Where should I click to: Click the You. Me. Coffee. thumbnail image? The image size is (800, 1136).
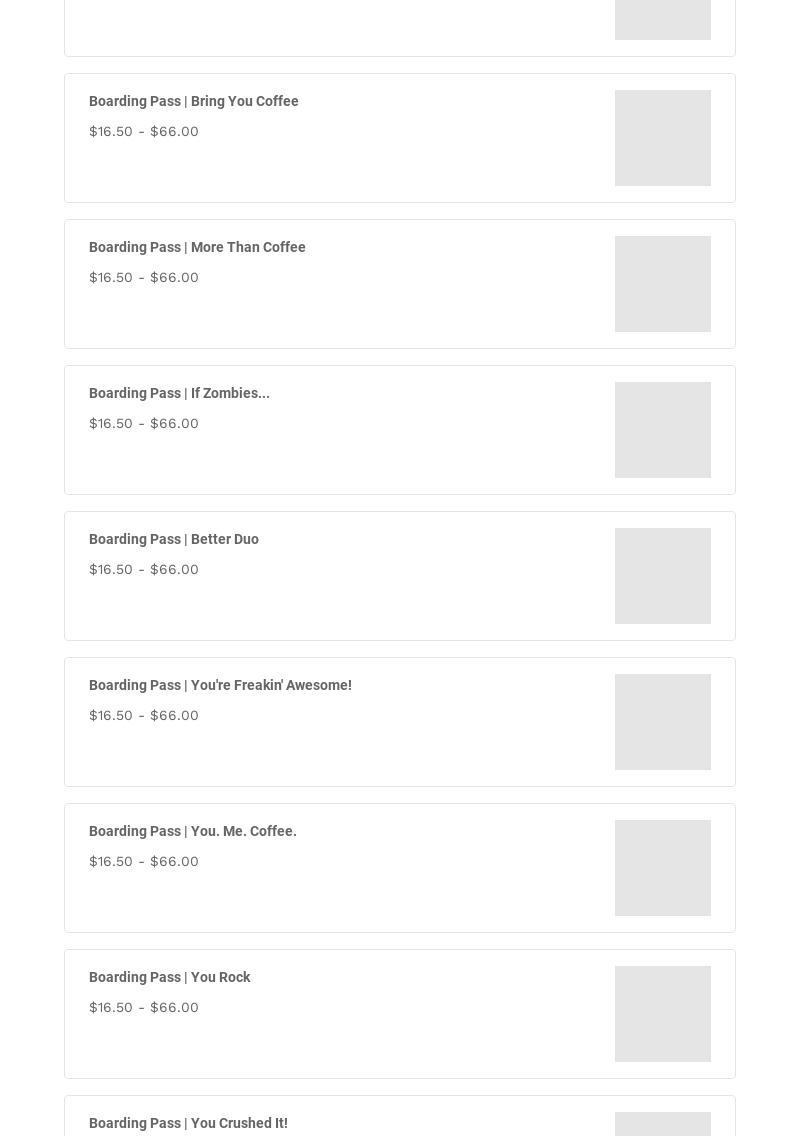pos(663,868)
